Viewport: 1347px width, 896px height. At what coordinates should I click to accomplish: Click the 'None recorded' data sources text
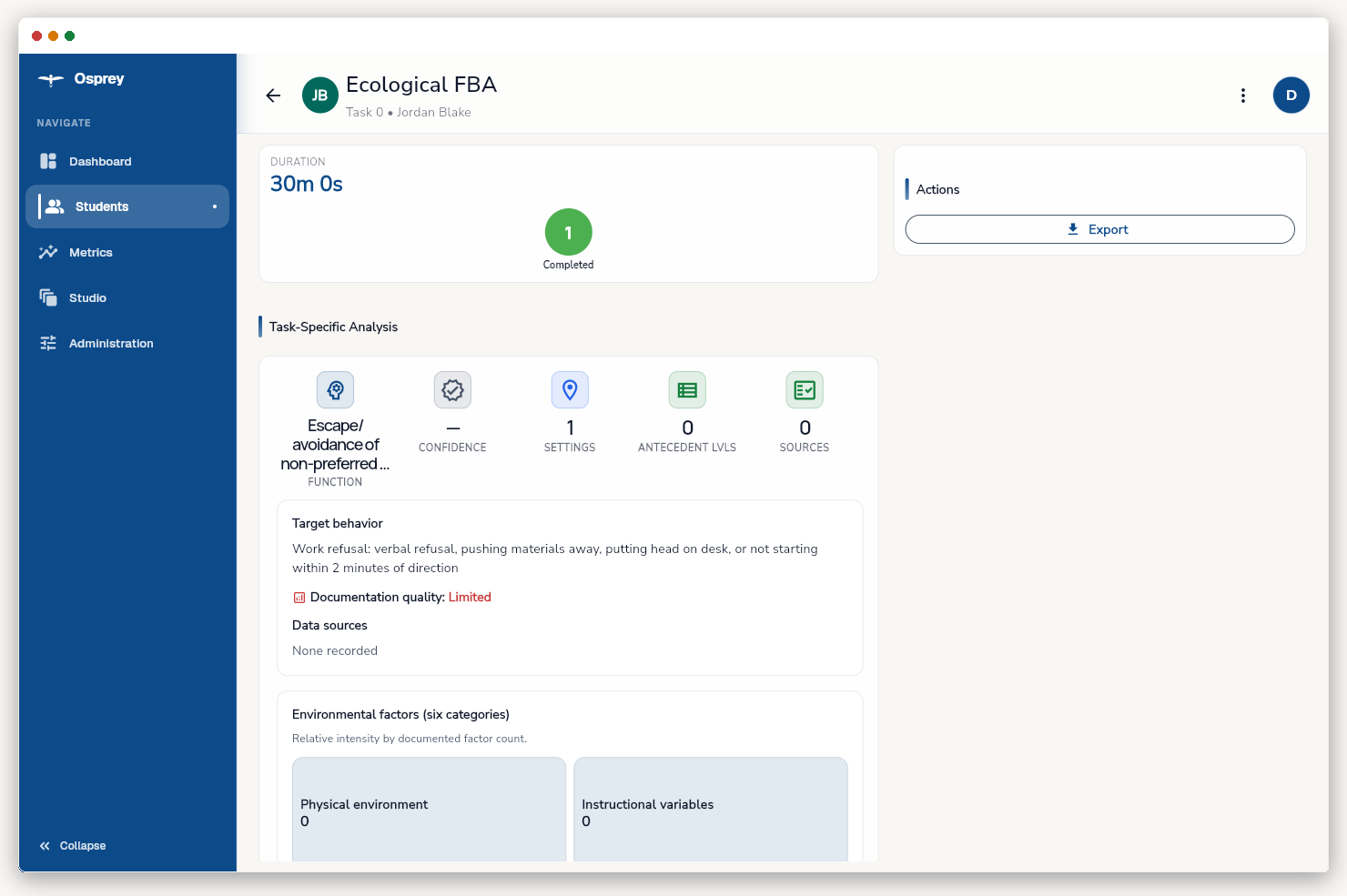pos(335,650)
